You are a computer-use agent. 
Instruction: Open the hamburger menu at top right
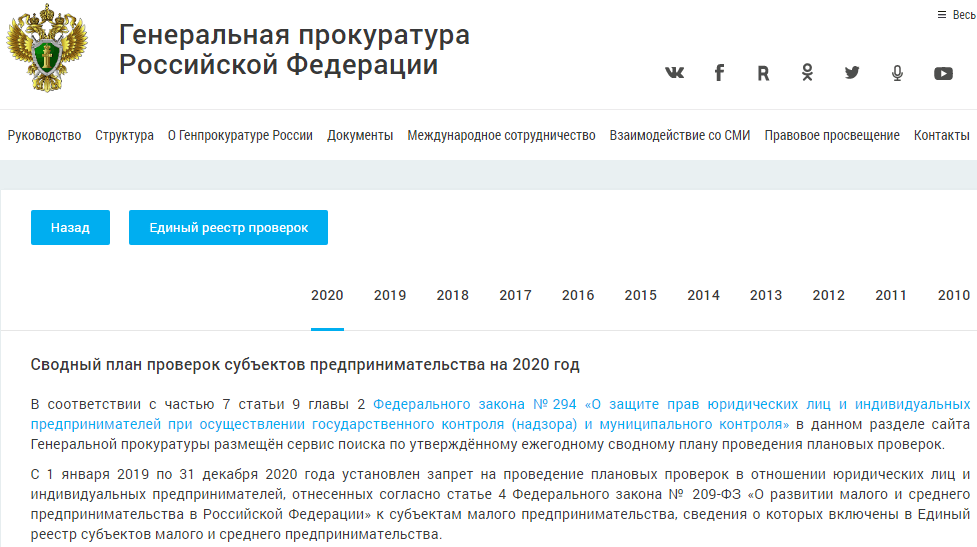[942, 14]
